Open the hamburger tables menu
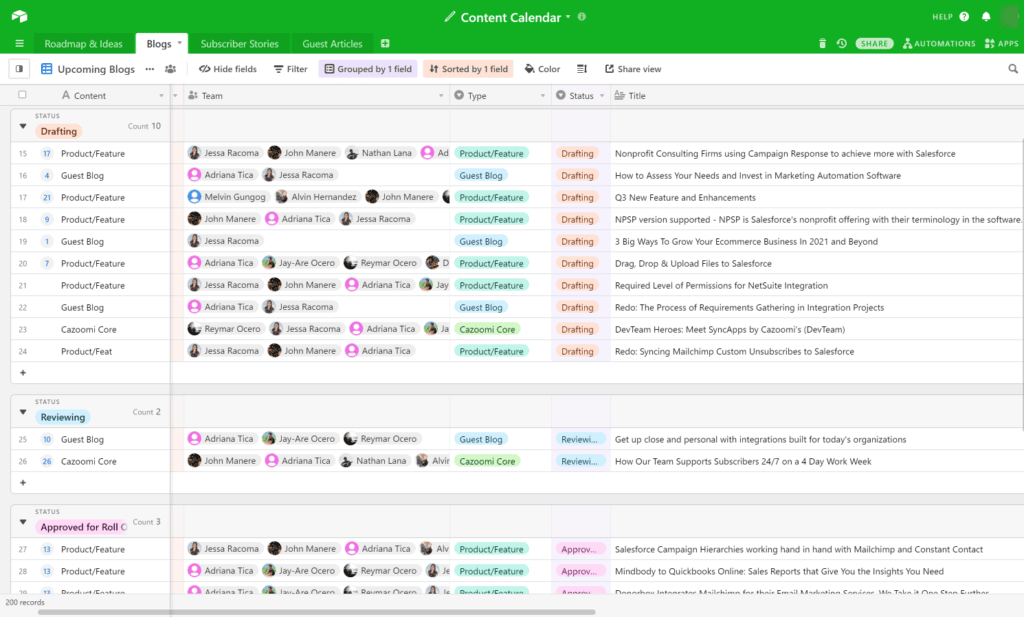This screenshot has width=1024, height=617. [20, 44]
